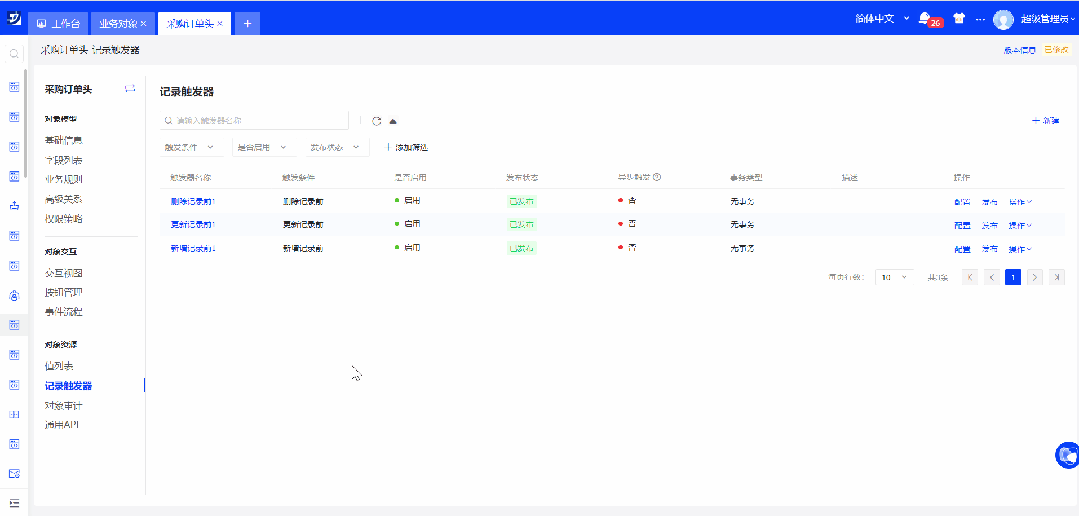Click the plus icon to add new tab
The width and height of the screenshot is (1079, 516).
click(x=247, y=22)
